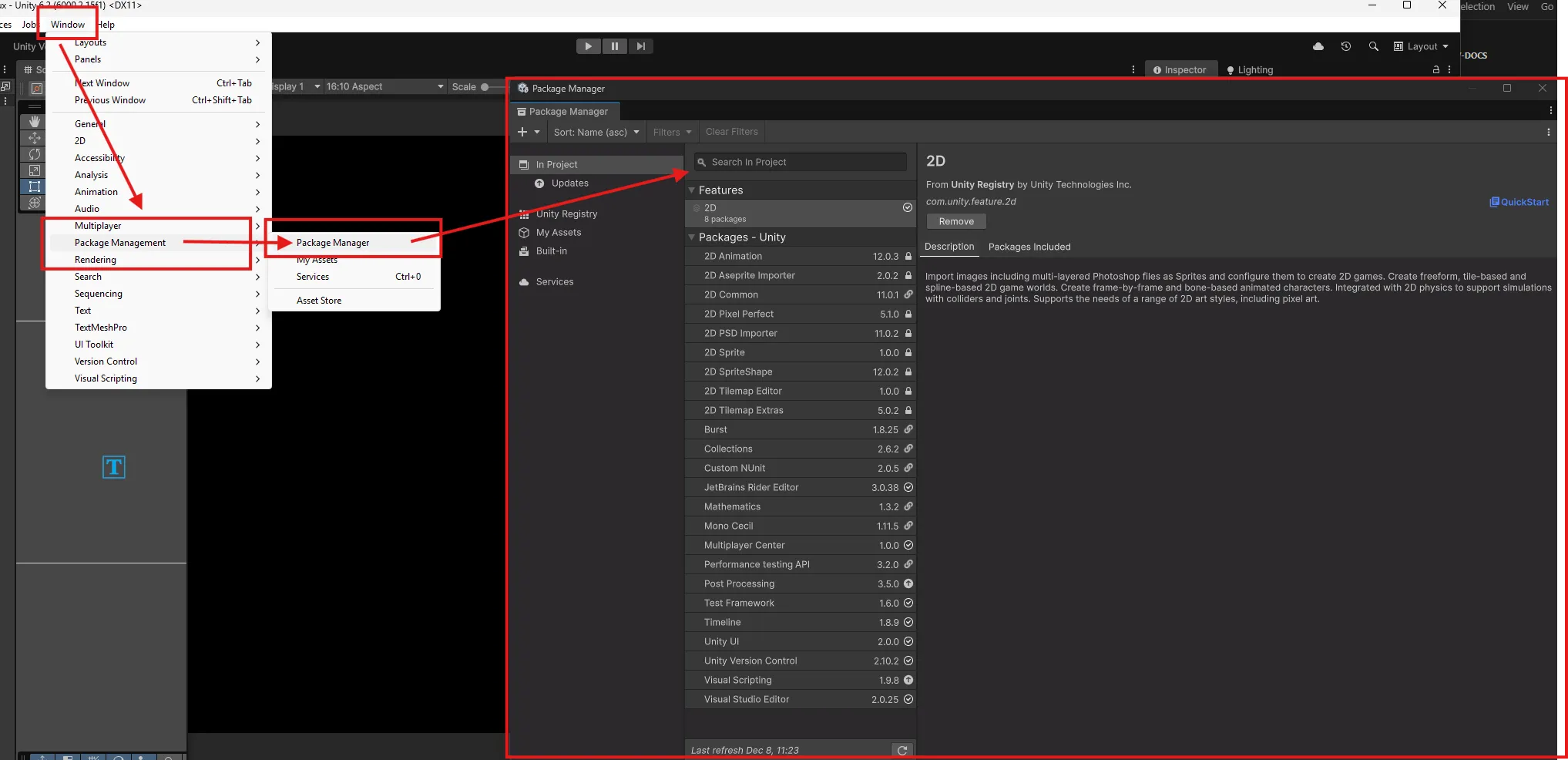
Task: Select the Timeline package row
Action: 800,623
